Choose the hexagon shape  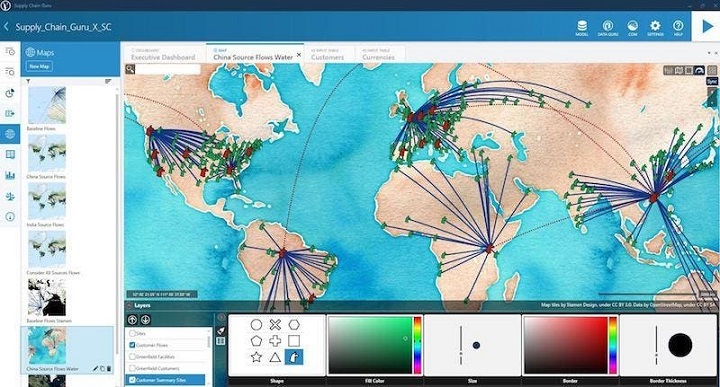pyautogui.click(x=294, y=325)
